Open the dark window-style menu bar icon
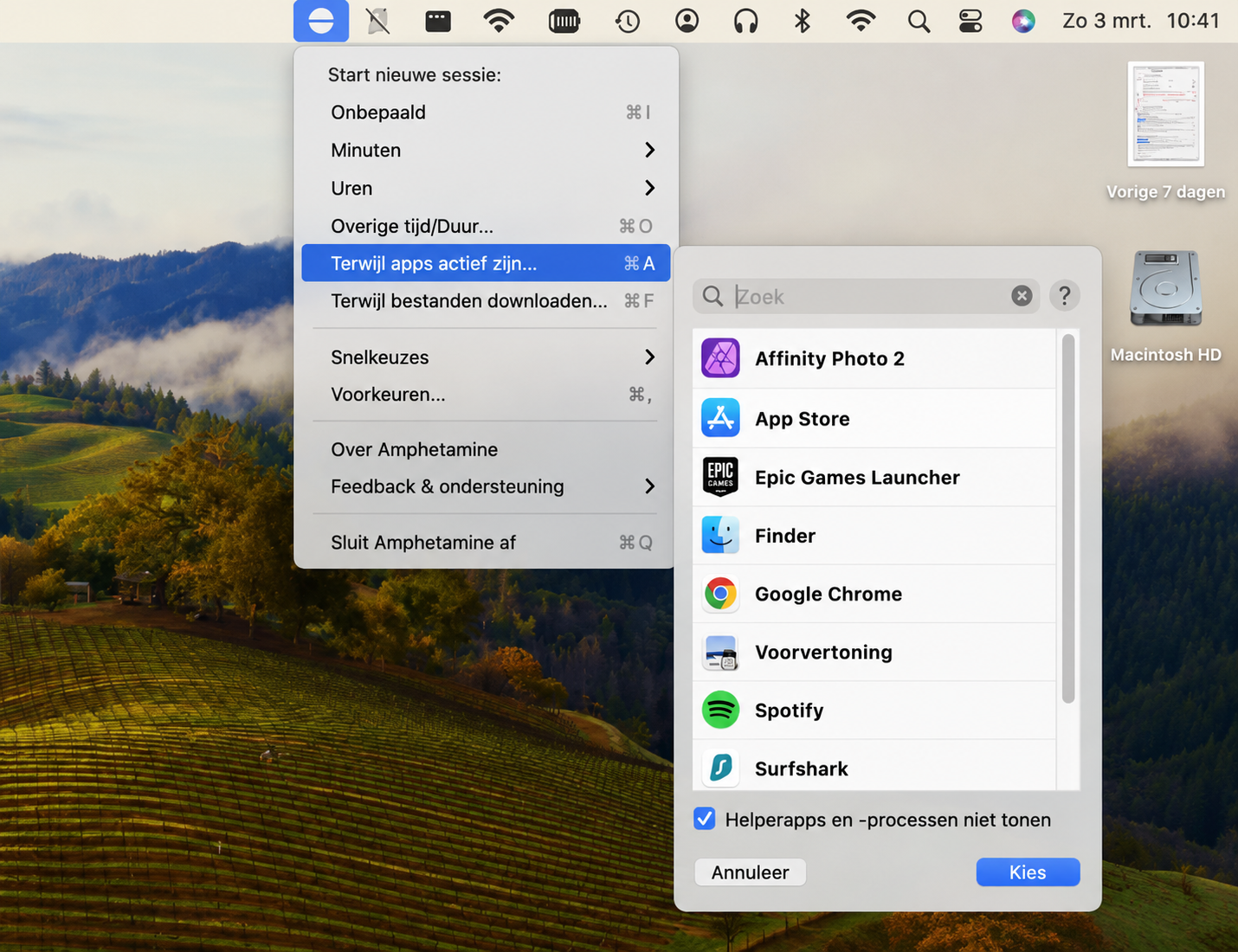This screenshot has width=1238, height=952. point(438,21)
